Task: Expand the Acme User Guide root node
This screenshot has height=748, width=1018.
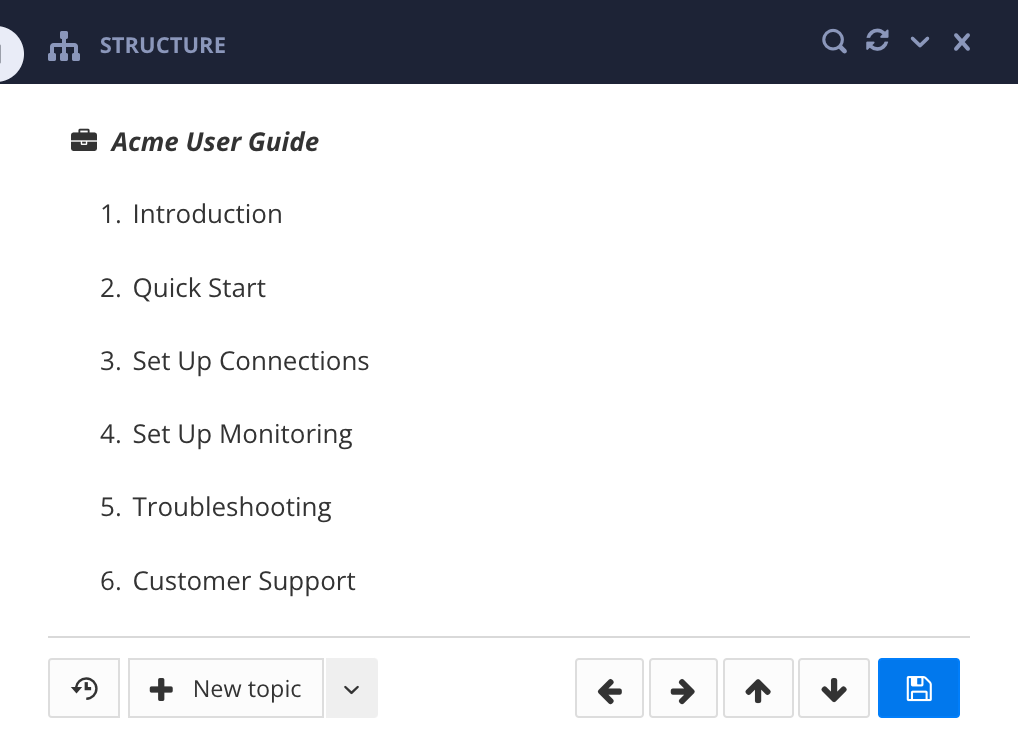Action: click(x=216, y=141)
